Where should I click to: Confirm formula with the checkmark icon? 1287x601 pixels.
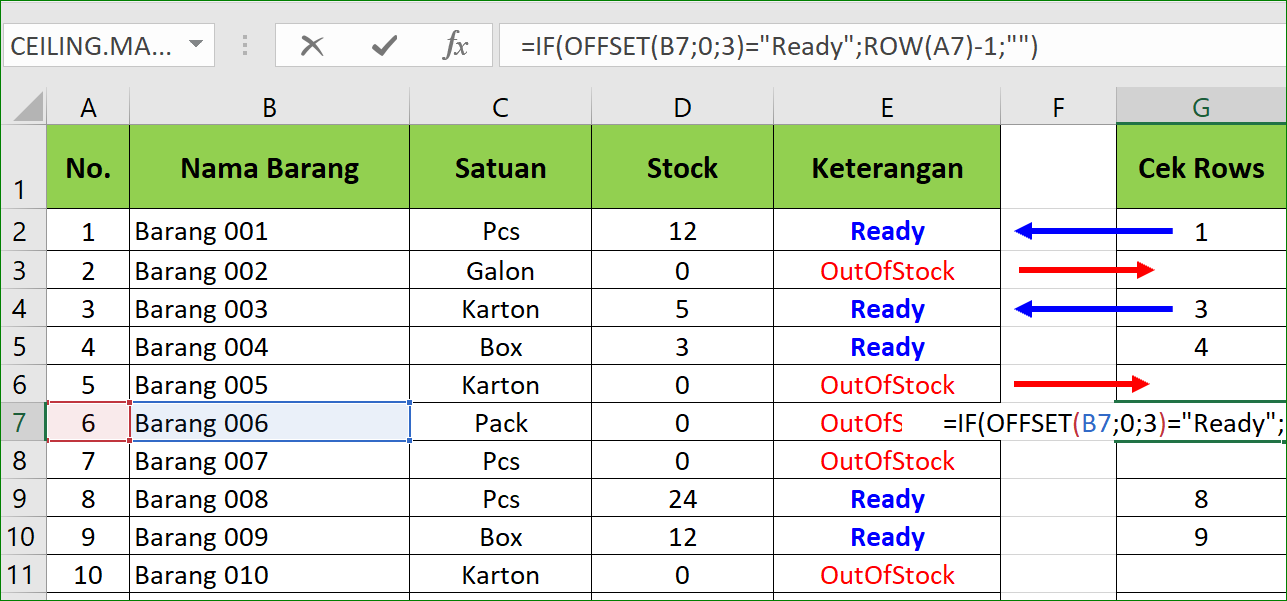pyautogui.click(x=384, y=46)
